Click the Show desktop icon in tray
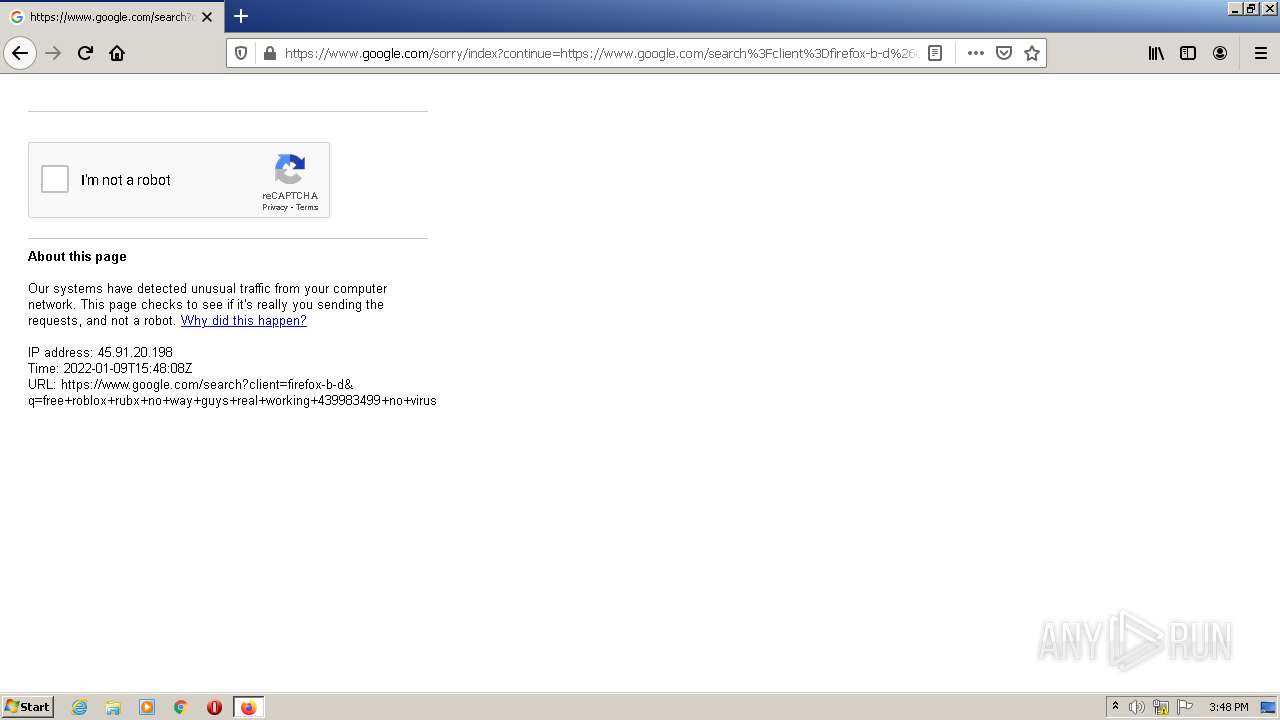This screenshot has height=720, width=1280. point(1269,707)
